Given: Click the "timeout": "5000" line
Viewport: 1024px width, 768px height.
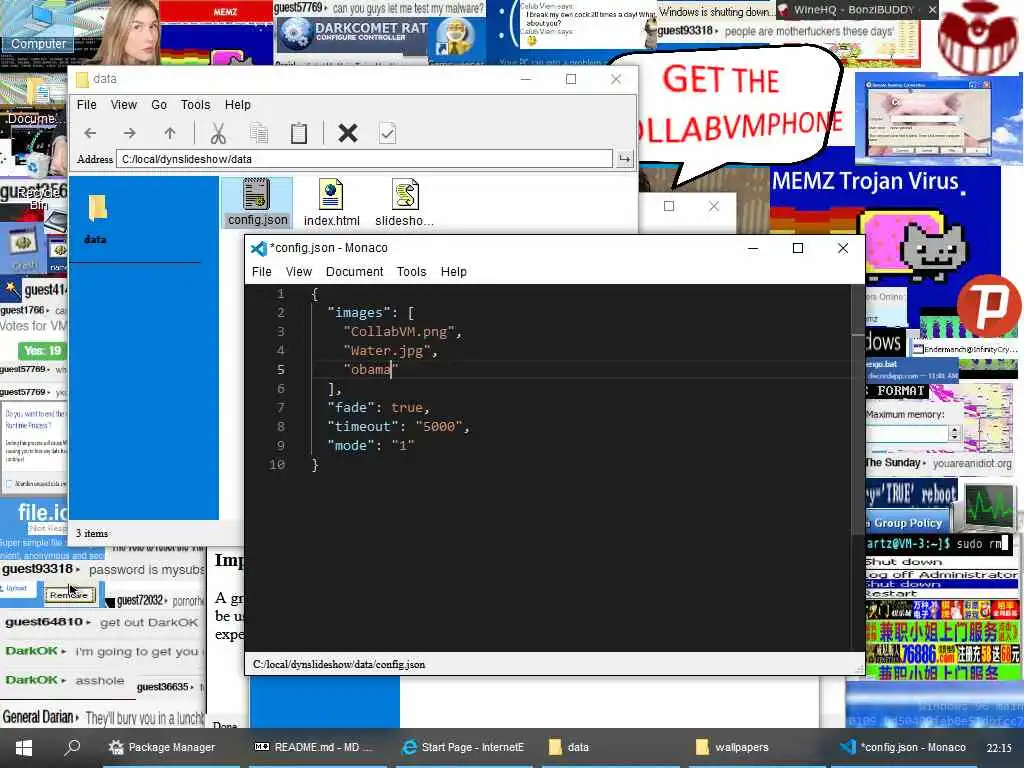Looking at the screenshot, I should (398, 426).
